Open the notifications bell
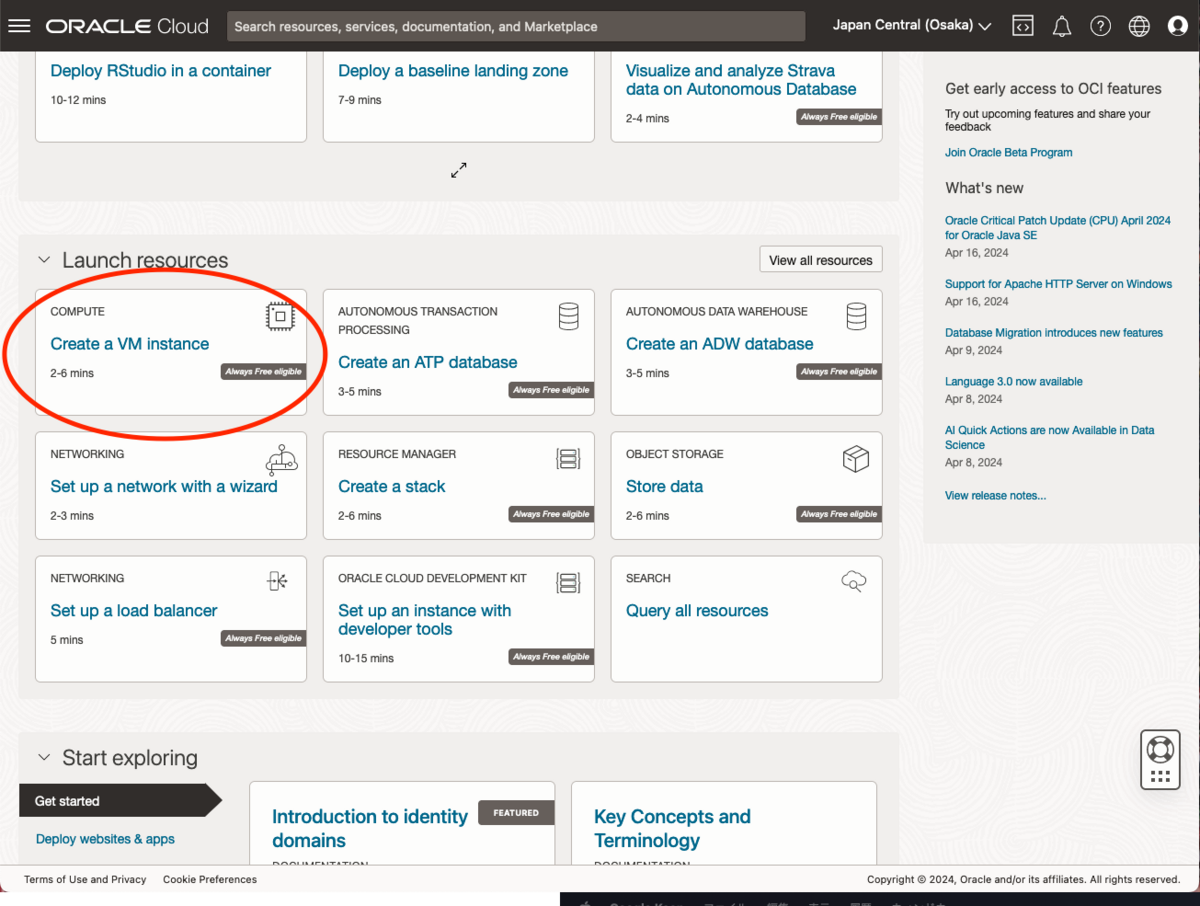Image resolution: width=1200 pixels, height=906 pixels. [1062, 26]
